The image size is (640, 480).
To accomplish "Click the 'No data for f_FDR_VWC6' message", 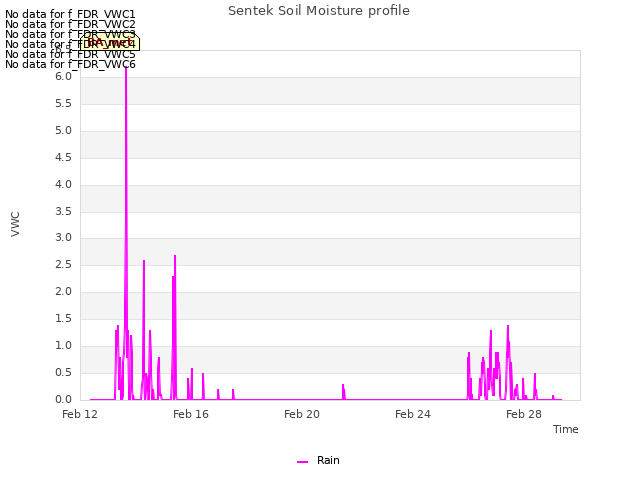I will [70, 64].
